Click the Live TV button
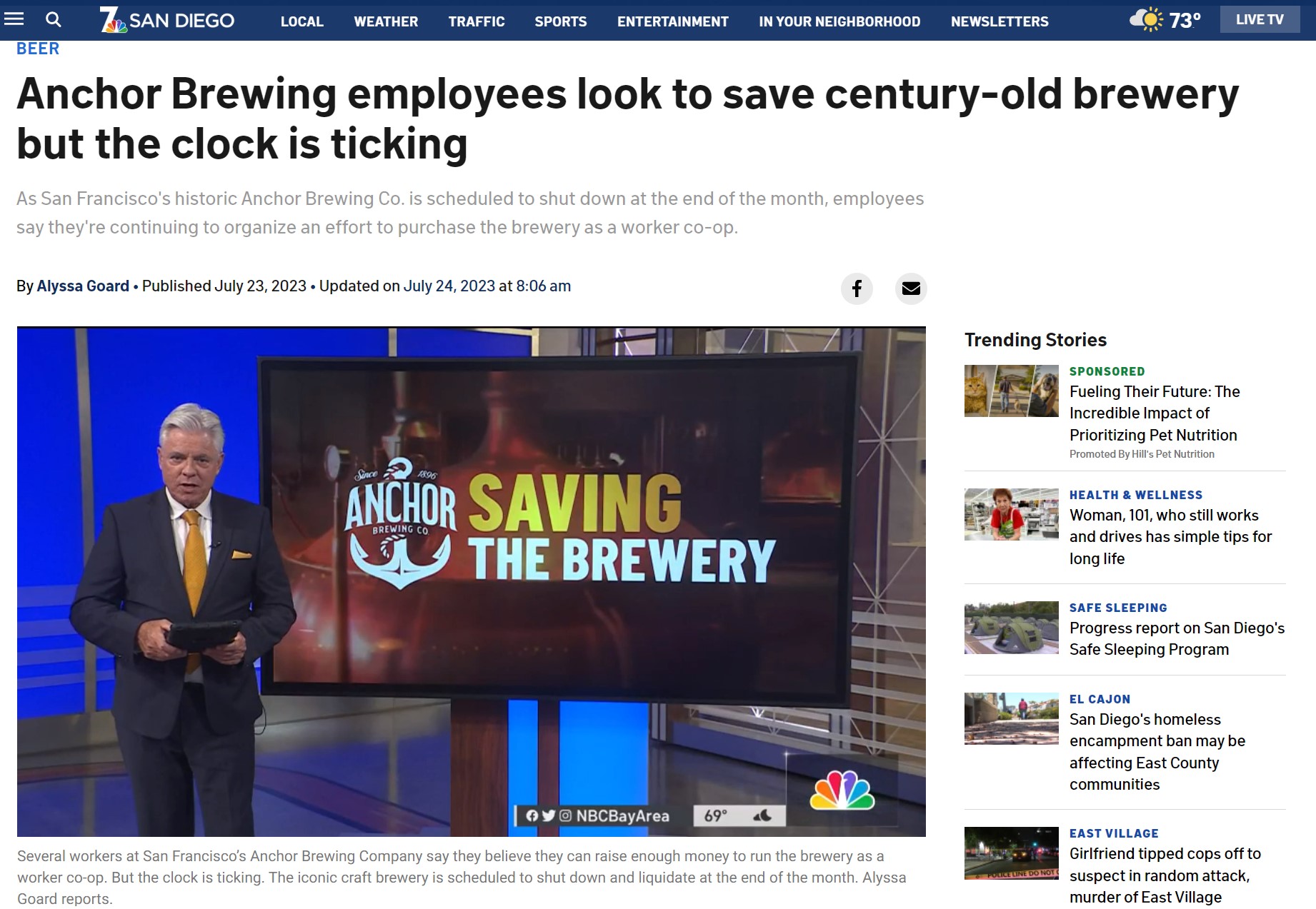This screenshot has height=909, width=1316. 1260,20
